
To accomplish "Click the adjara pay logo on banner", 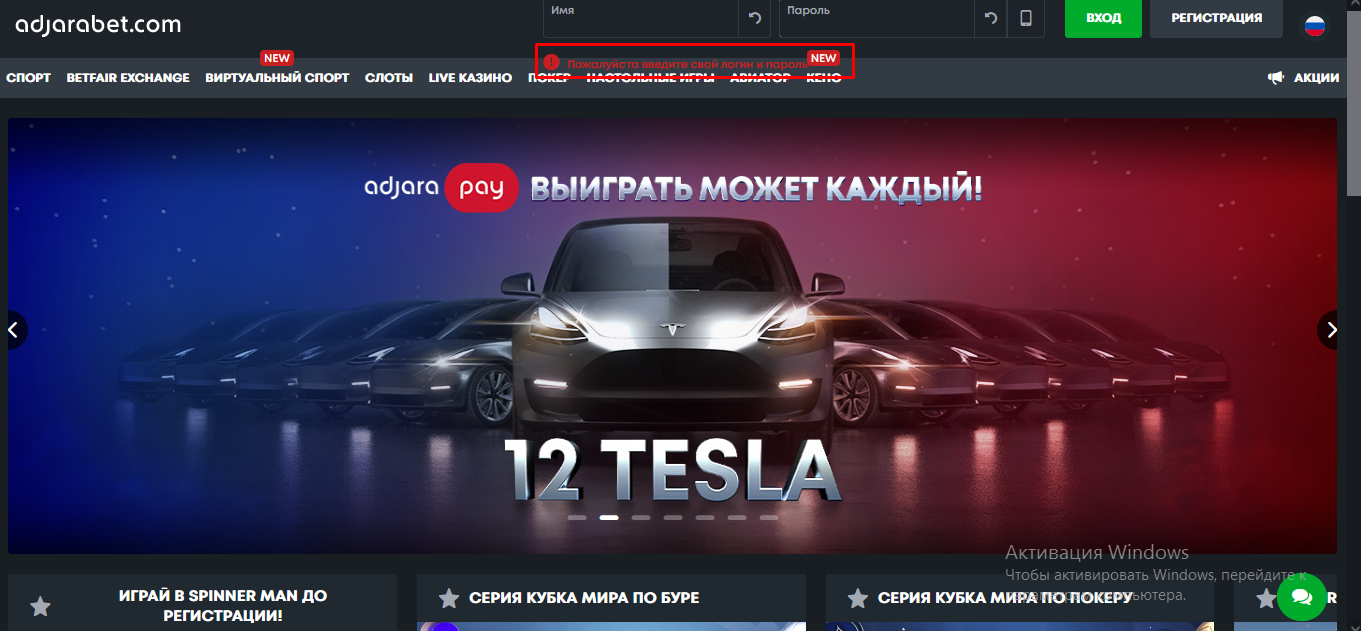I will (441, 187).
